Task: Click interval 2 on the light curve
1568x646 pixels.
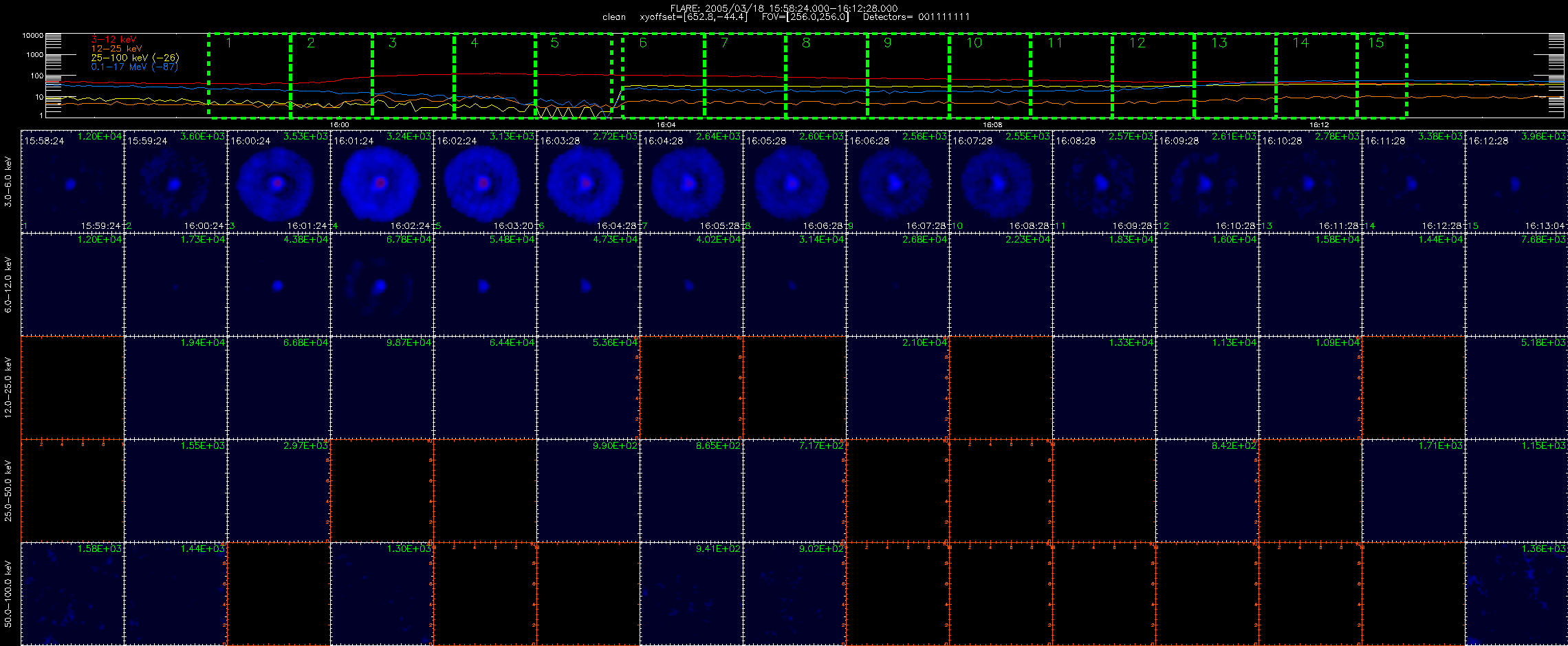Action: point(331,76)
